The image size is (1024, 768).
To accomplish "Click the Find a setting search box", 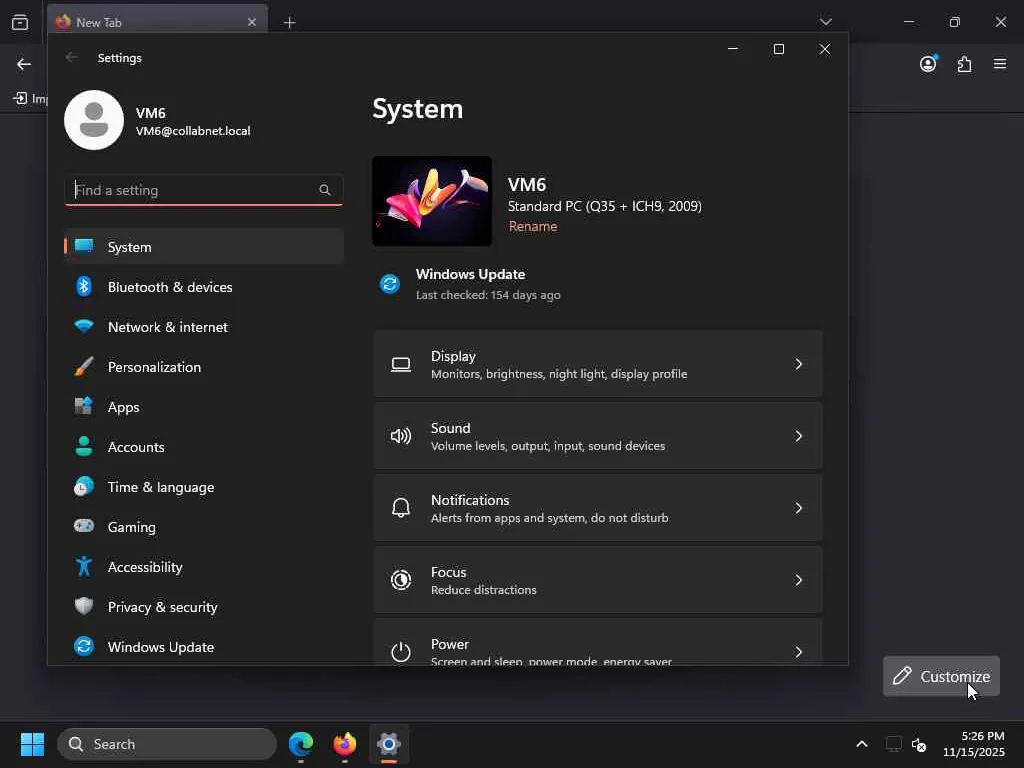I will [x=204, y=190].
